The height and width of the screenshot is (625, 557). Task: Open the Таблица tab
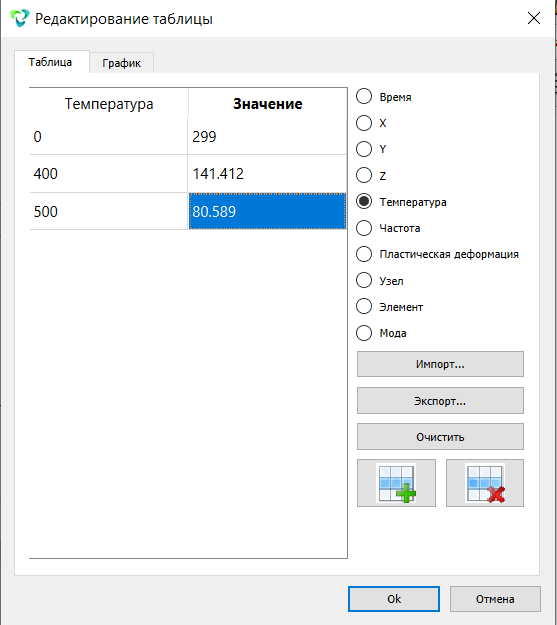click(51, 62)
